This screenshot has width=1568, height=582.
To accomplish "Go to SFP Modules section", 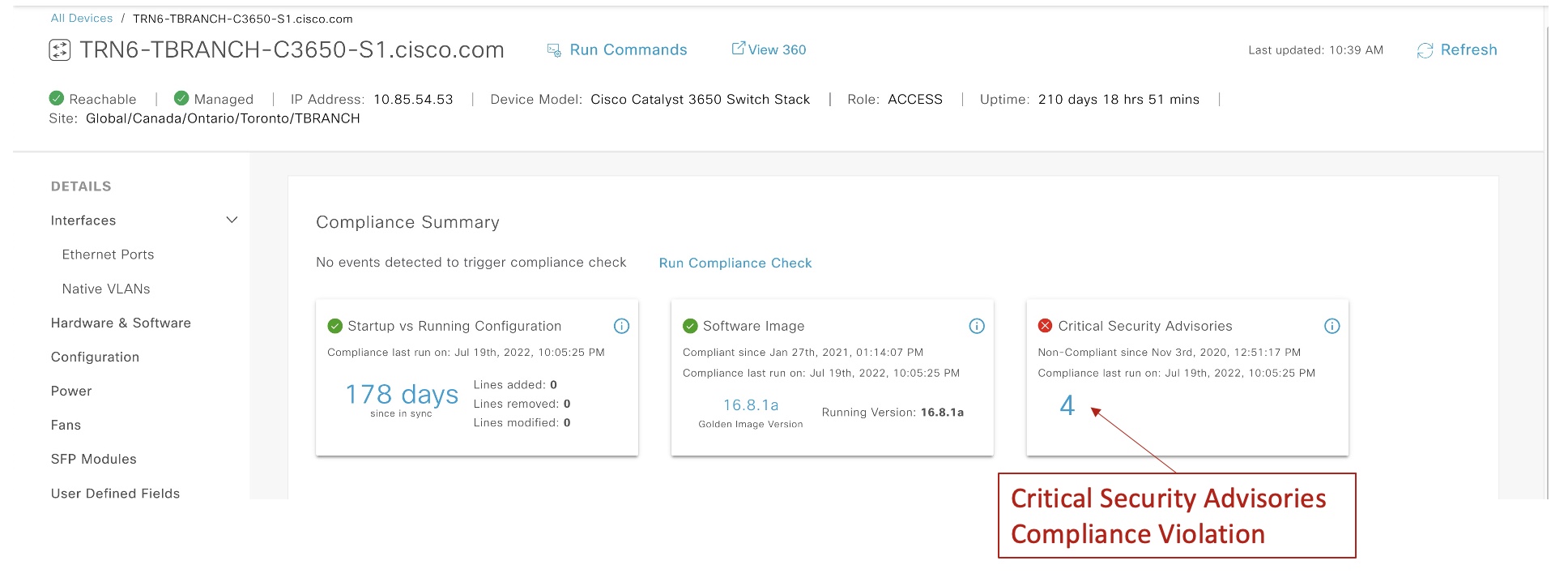I will 93,459.
